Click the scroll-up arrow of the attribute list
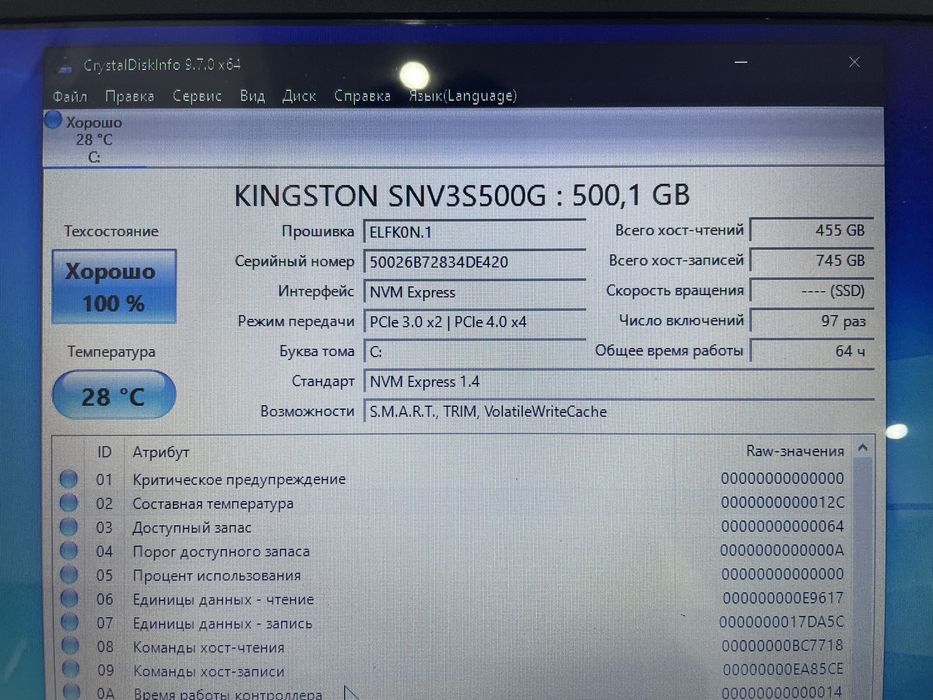 (x=863, y=448)
